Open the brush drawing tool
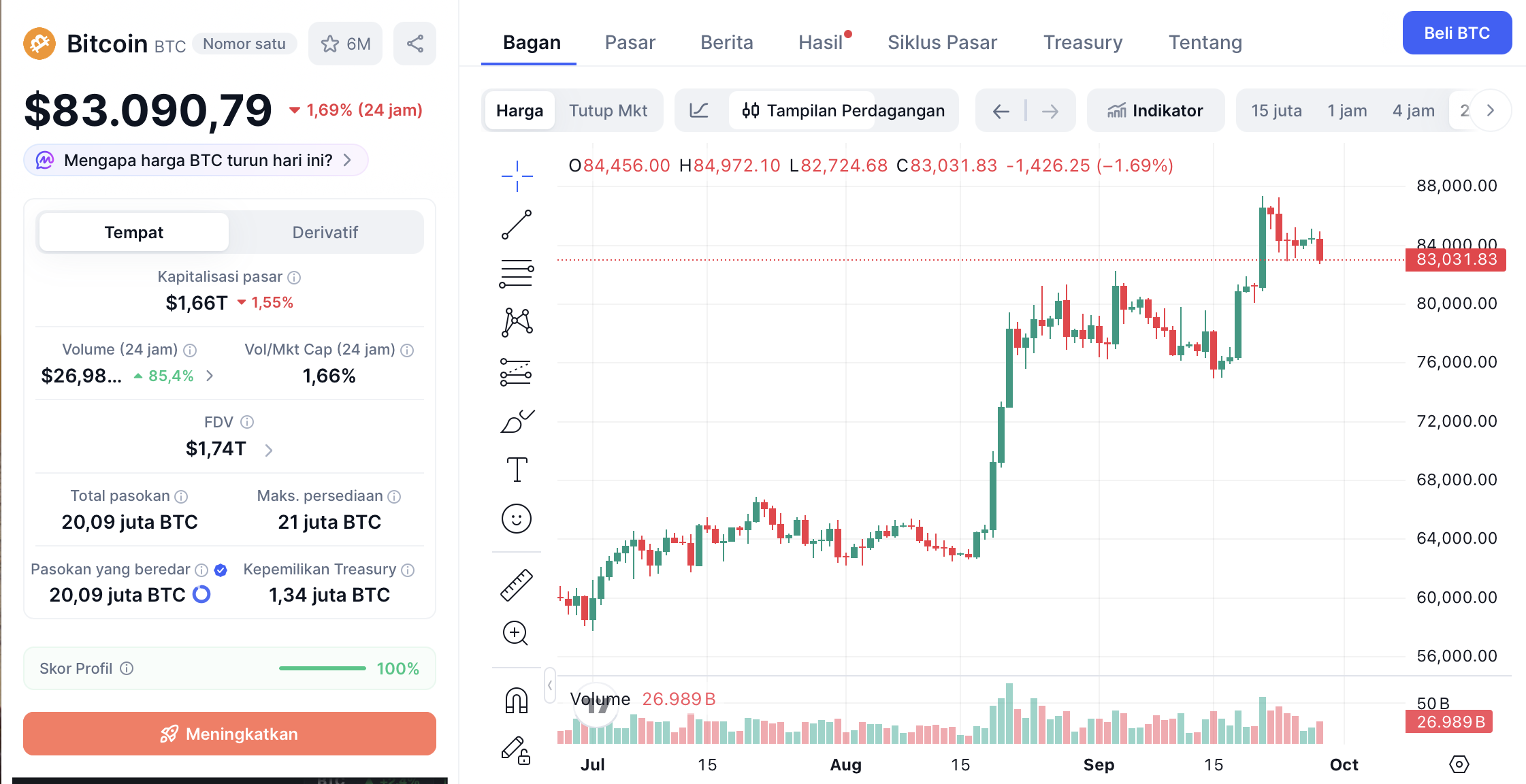 pos(517,421)
